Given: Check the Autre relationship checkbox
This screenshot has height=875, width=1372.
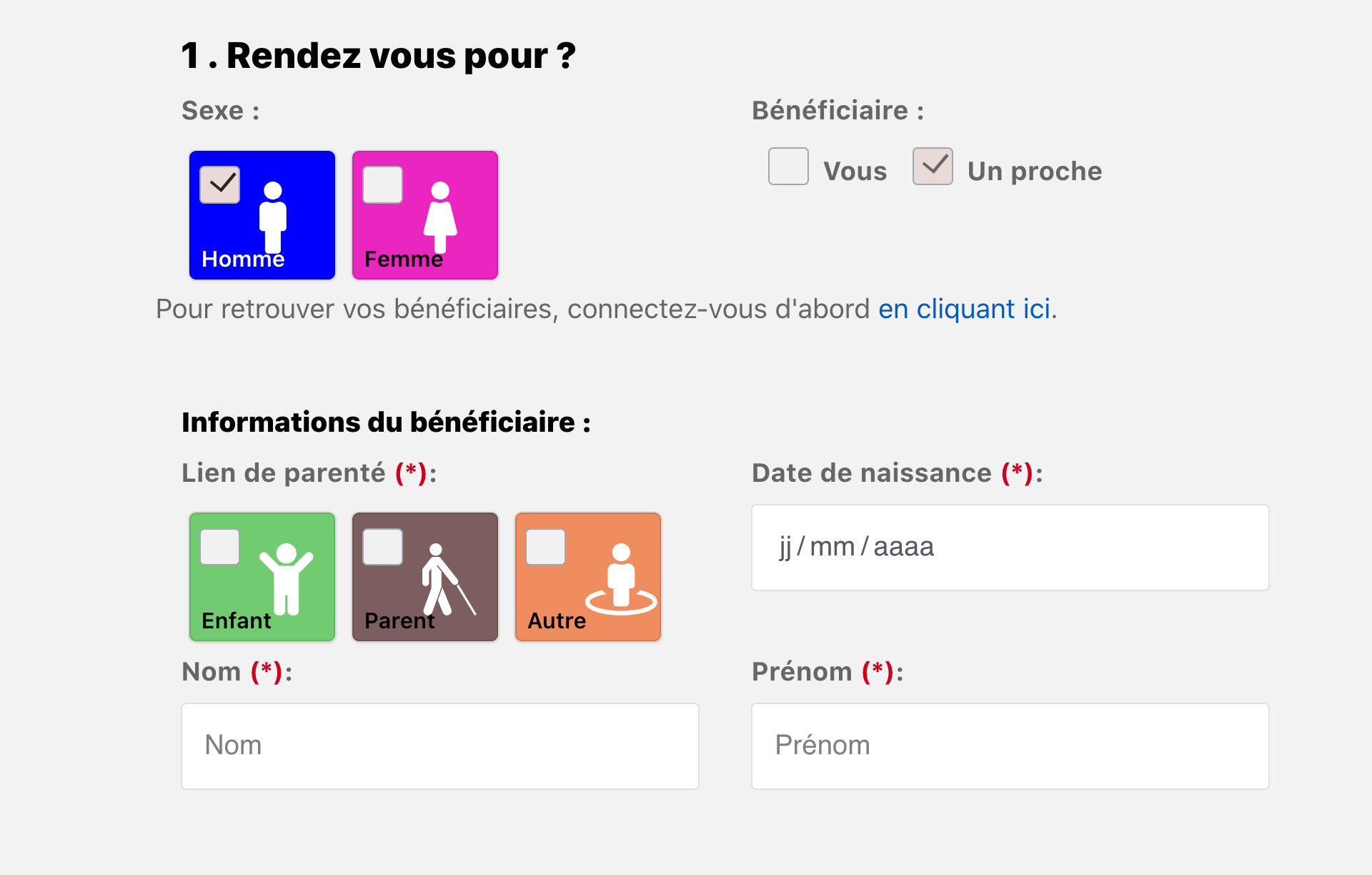Looking at the screenshot, I should pyautogui.click(x=546, y=547).
